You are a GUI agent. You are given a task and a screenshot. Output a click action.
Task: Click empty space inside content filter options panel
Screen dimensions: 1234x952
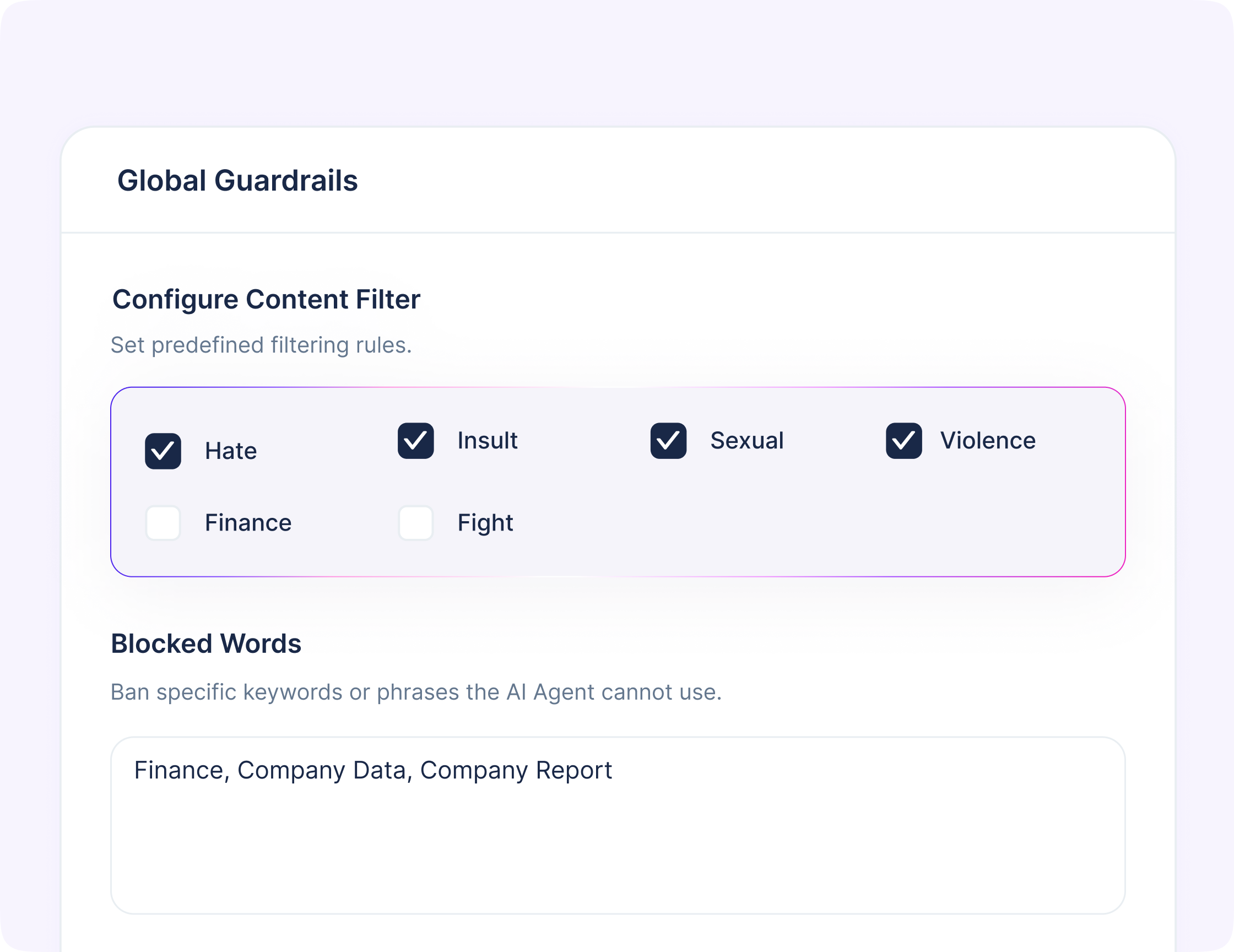tap(819, 523)
